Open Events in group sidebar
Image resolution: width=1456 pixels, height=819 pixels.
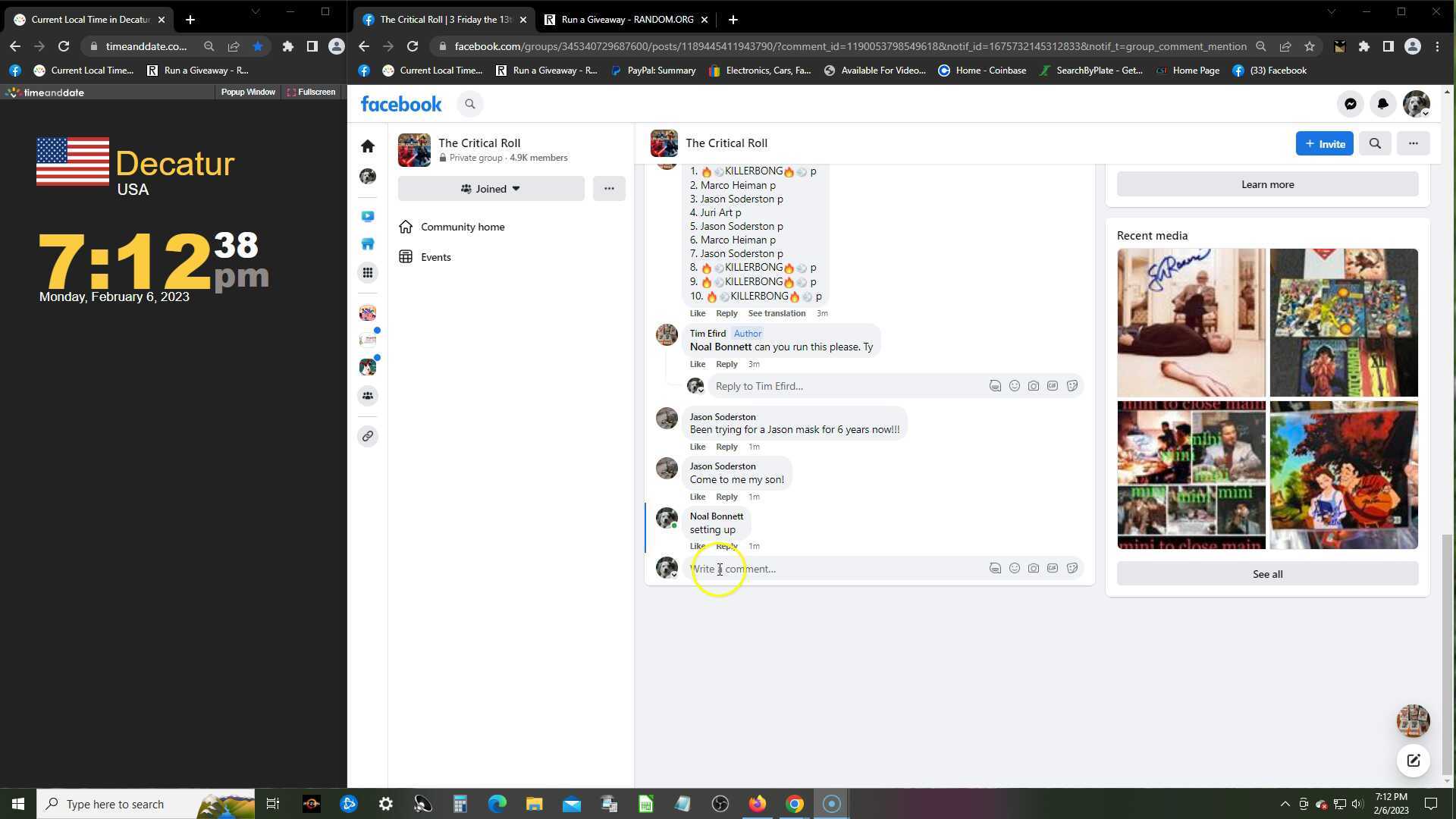435,257
